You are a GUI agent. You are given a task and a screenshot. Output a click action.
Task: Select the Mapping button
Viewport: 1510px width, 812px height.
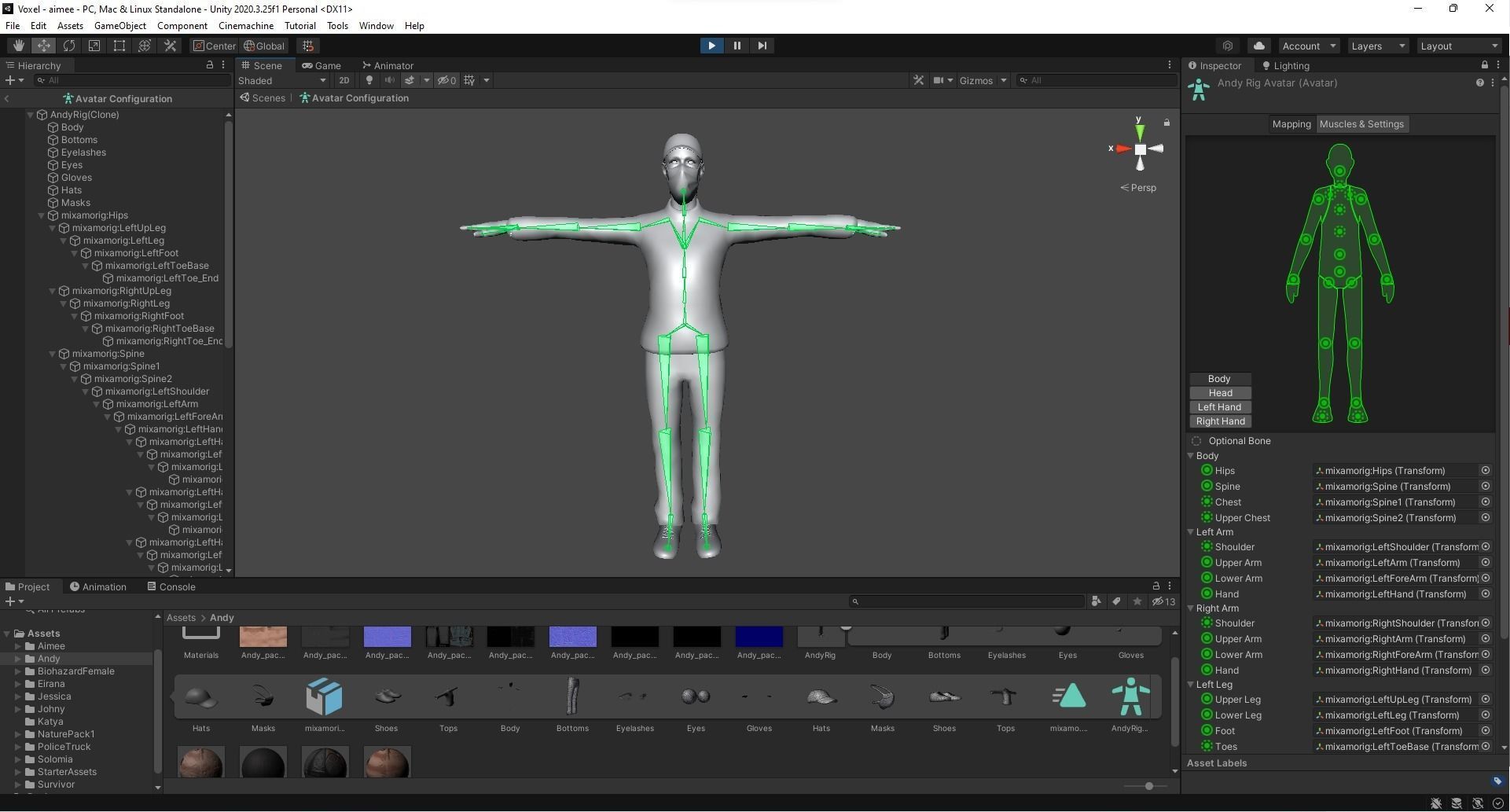[x=1291, y=124]
